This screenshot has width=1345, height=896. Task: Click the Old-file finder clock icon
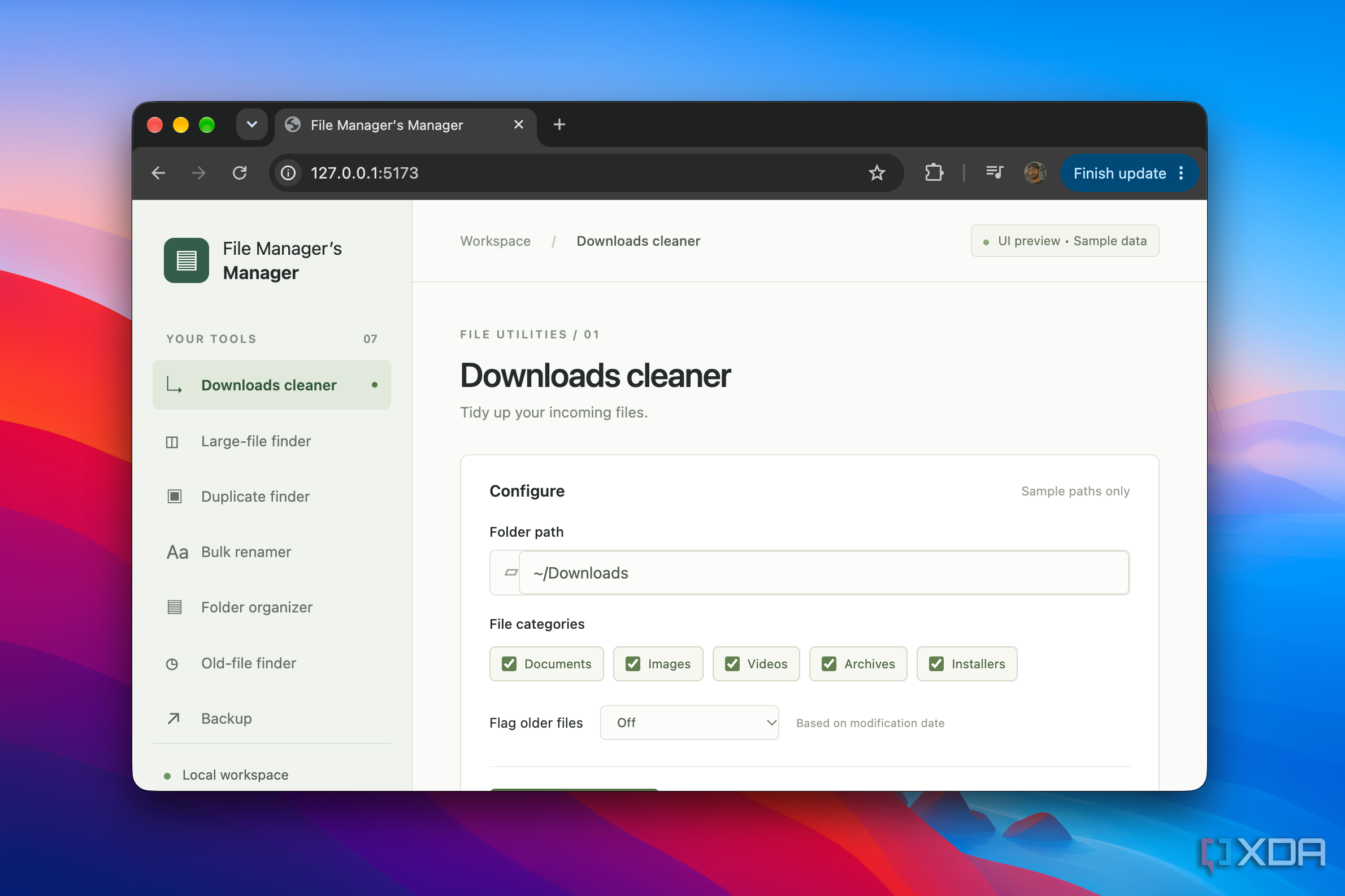[172, 663]
